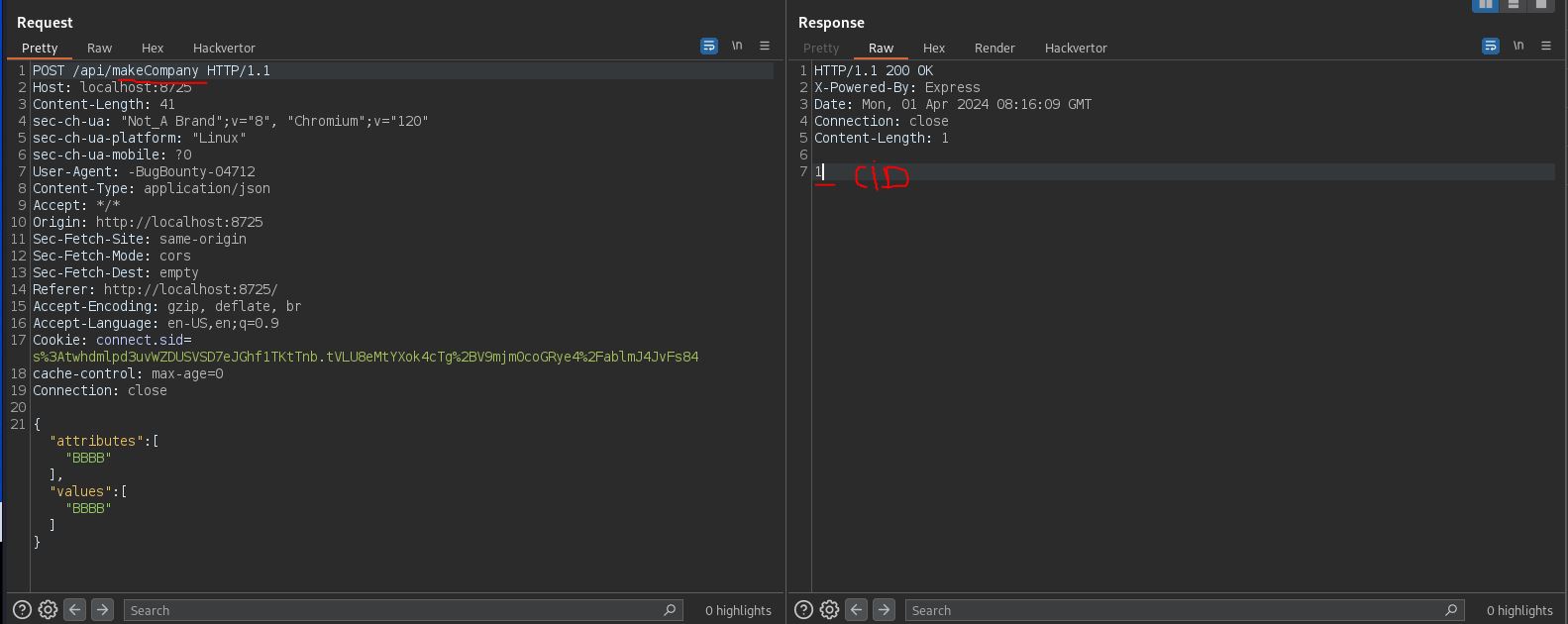The width and height of the screenshot is (1568, 624).
Task: Open Response Render tab
Action: [994, 48]
